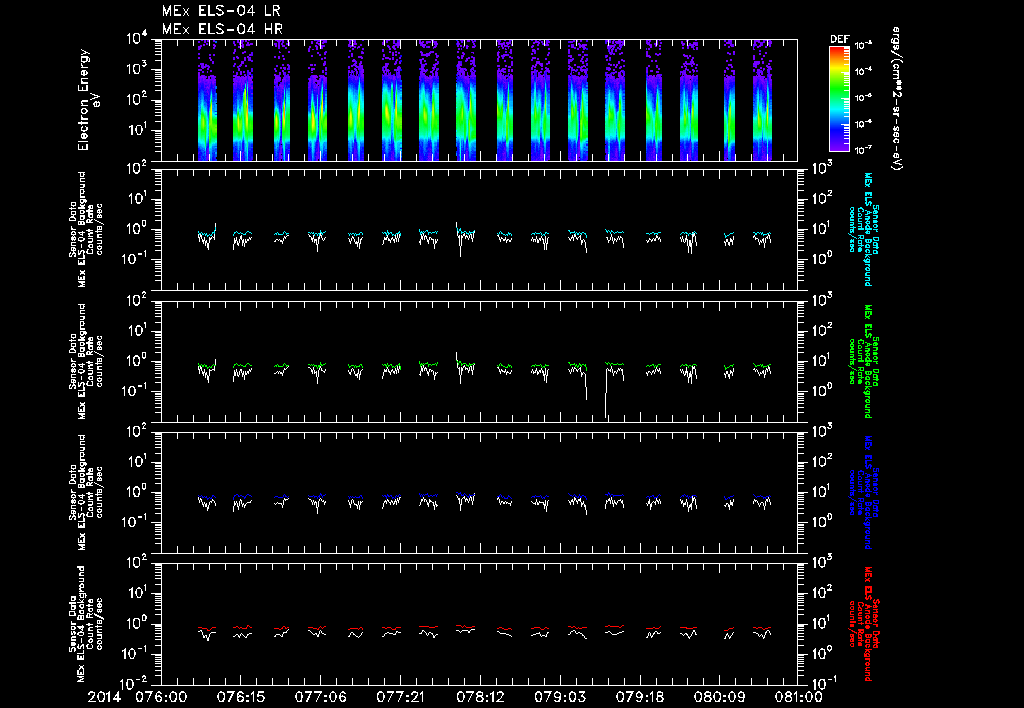Image resolution: width=1024 pixels, height=708 pixels.
Task: Select the "079:18" time axis label
Action: (639, 697)
